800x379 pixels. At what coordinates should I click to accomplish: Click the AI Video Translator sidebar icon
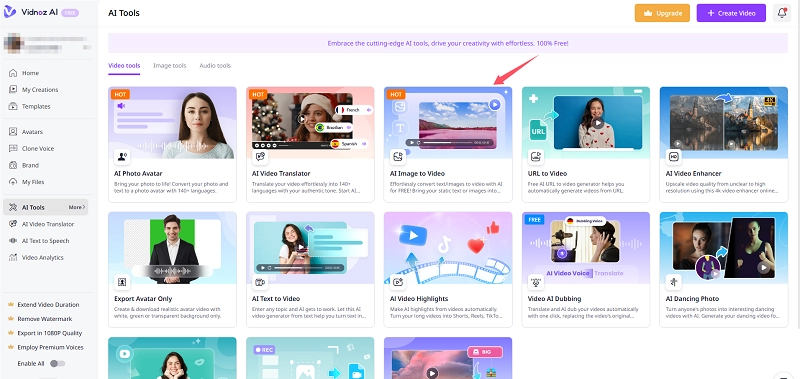pos(13,224)
